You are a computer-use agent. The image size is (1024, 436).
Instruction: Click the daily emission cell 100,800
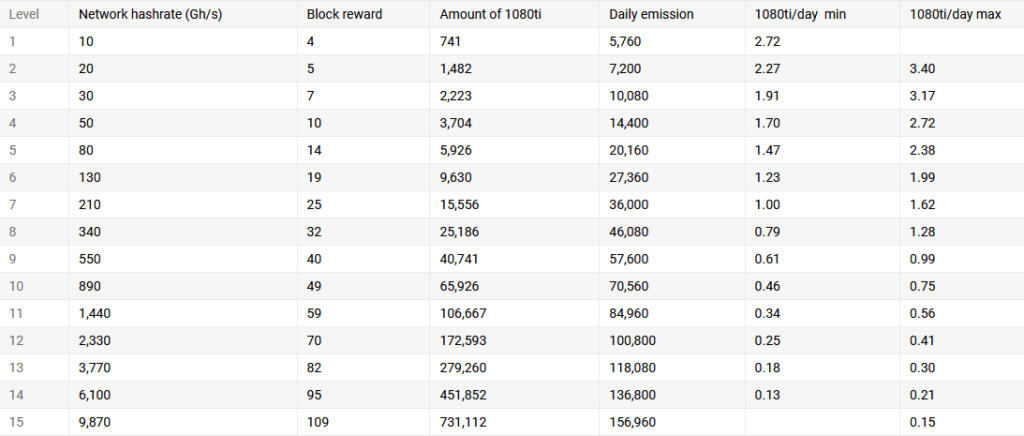[x=672, y=341]
